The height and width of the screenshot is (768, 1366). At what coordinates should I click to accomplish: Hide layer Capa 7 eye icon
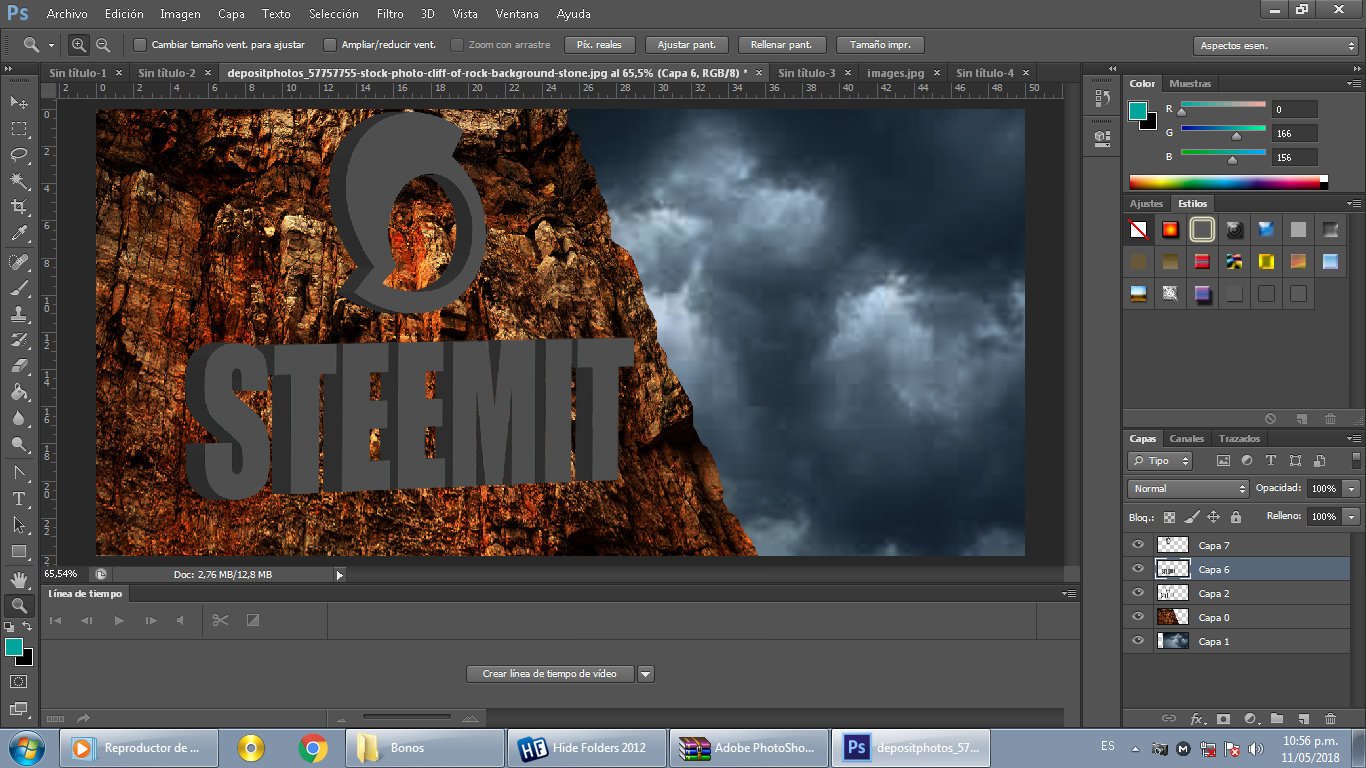click(1137, 545)
